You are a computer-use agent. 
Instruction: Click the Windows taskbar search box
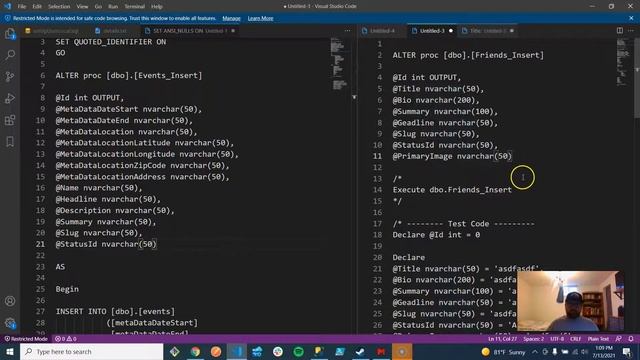point(91,351)
